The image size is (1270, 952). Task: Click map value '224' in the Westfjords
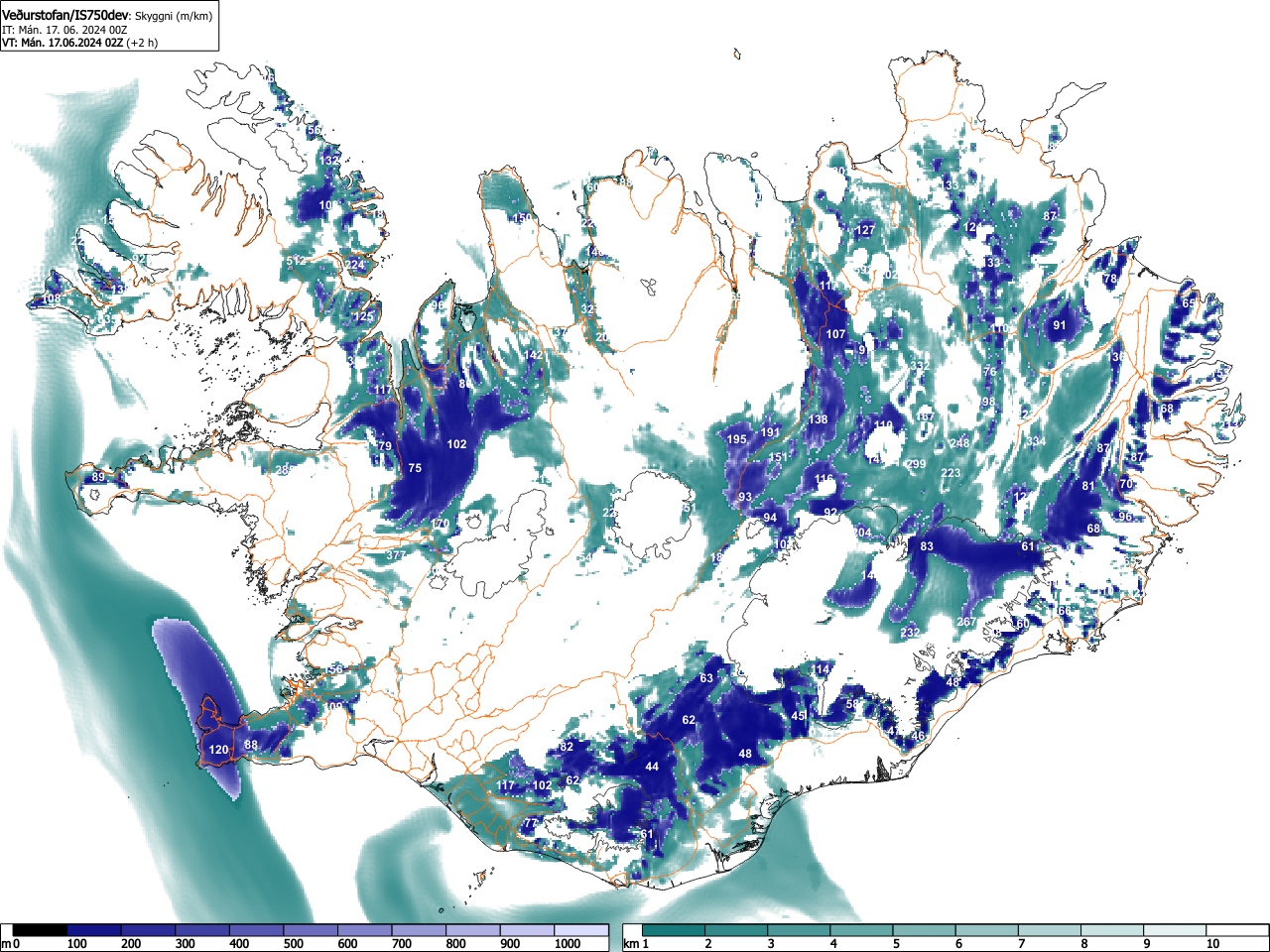point(355,265)
